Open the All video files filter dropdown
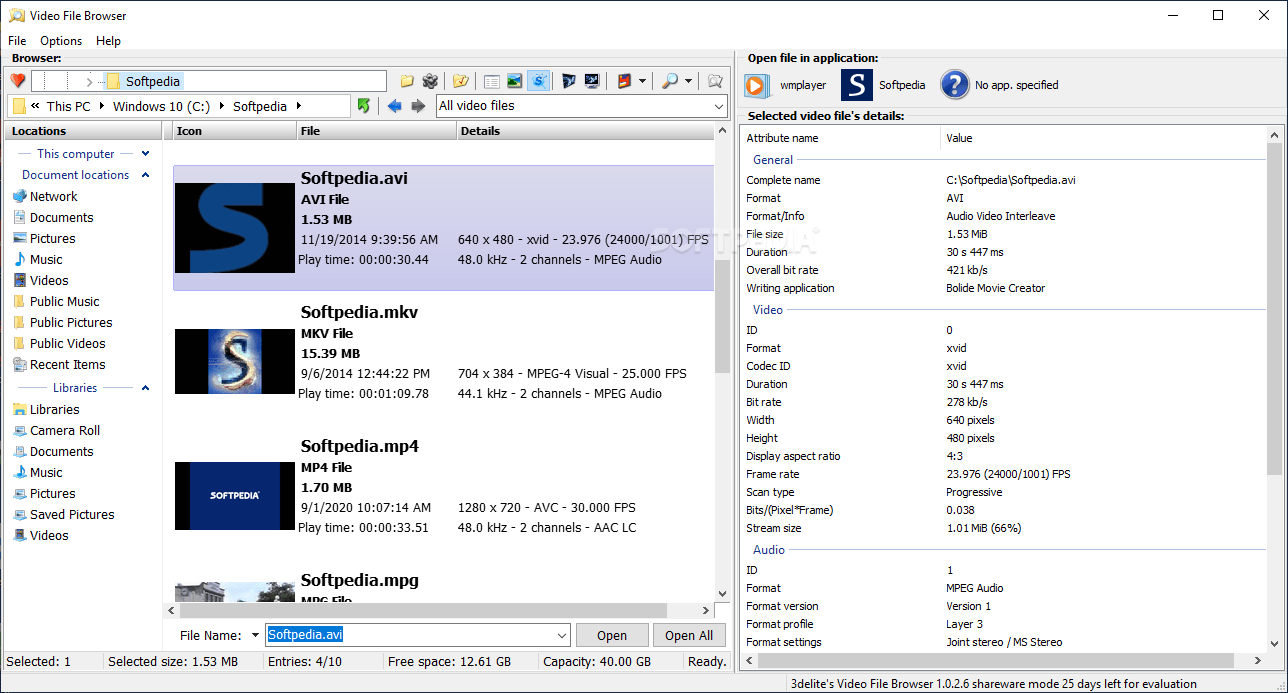Image resolution: width=1288 pixels, height=693 pixels. click(x=717, y=105)
